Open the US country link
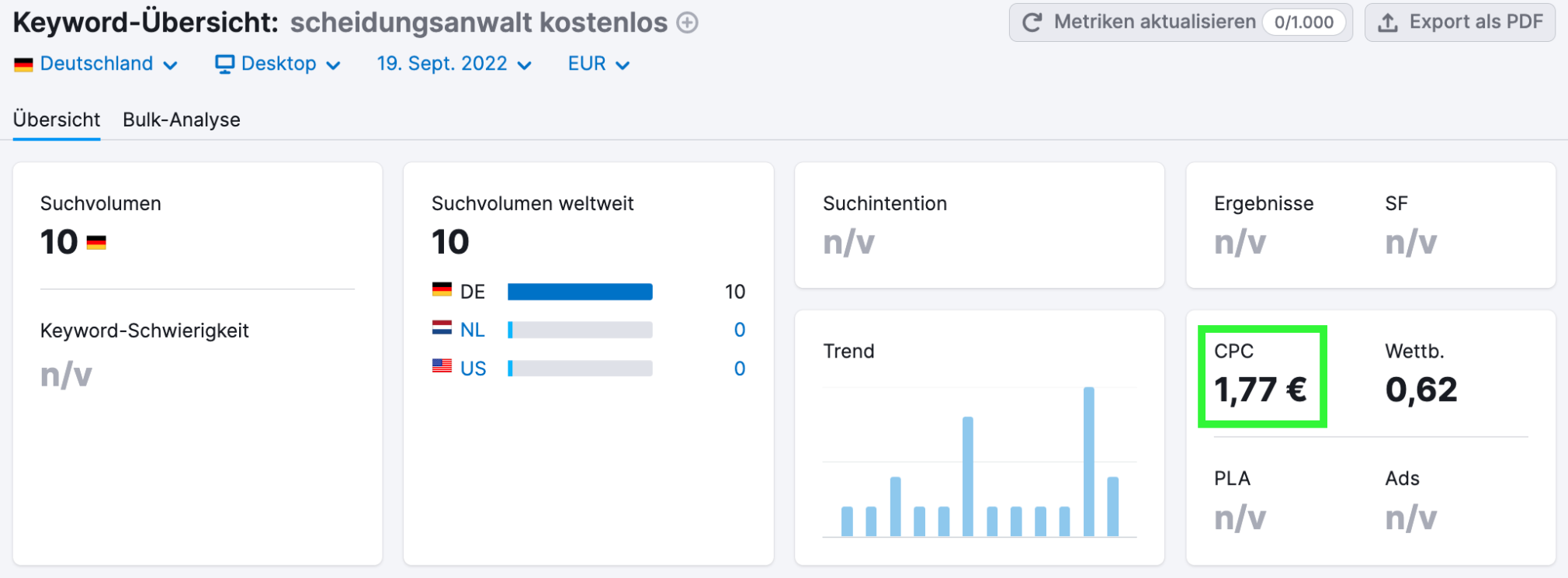 click(x=474, y=369)
